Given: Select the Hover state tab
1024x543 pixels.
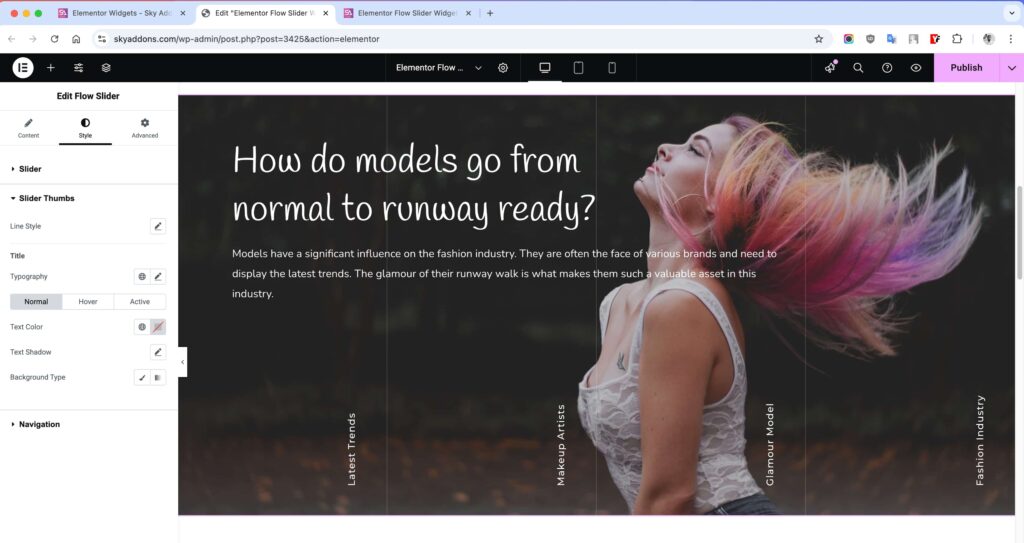Looking at the screenshot, I should 88,301.
